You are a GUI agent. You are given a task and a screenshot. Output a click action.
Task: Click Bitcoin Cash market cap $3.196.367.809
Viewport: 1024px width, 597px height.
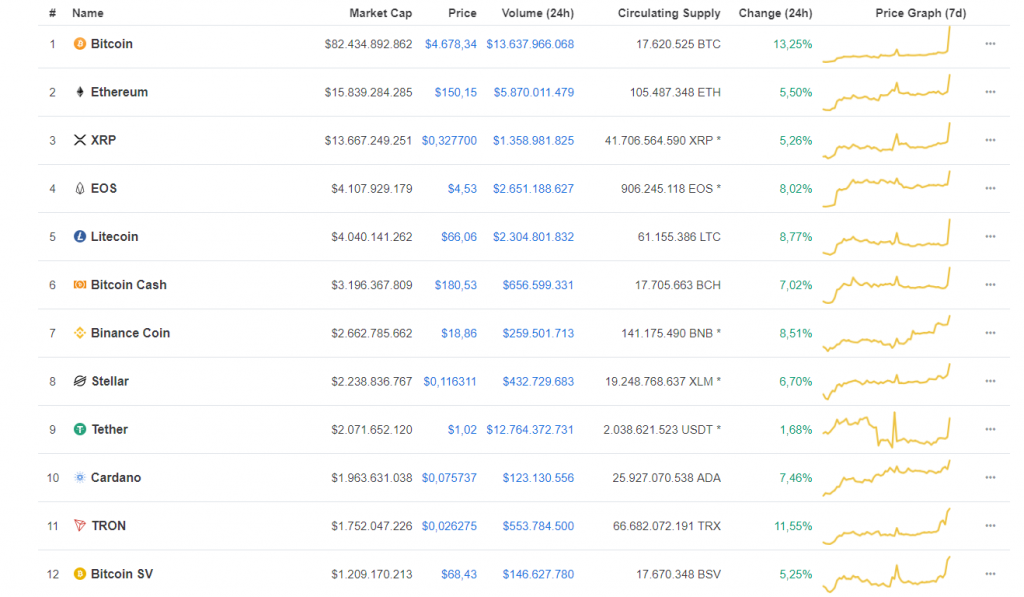pyautogui.click(x=372, y=285)
